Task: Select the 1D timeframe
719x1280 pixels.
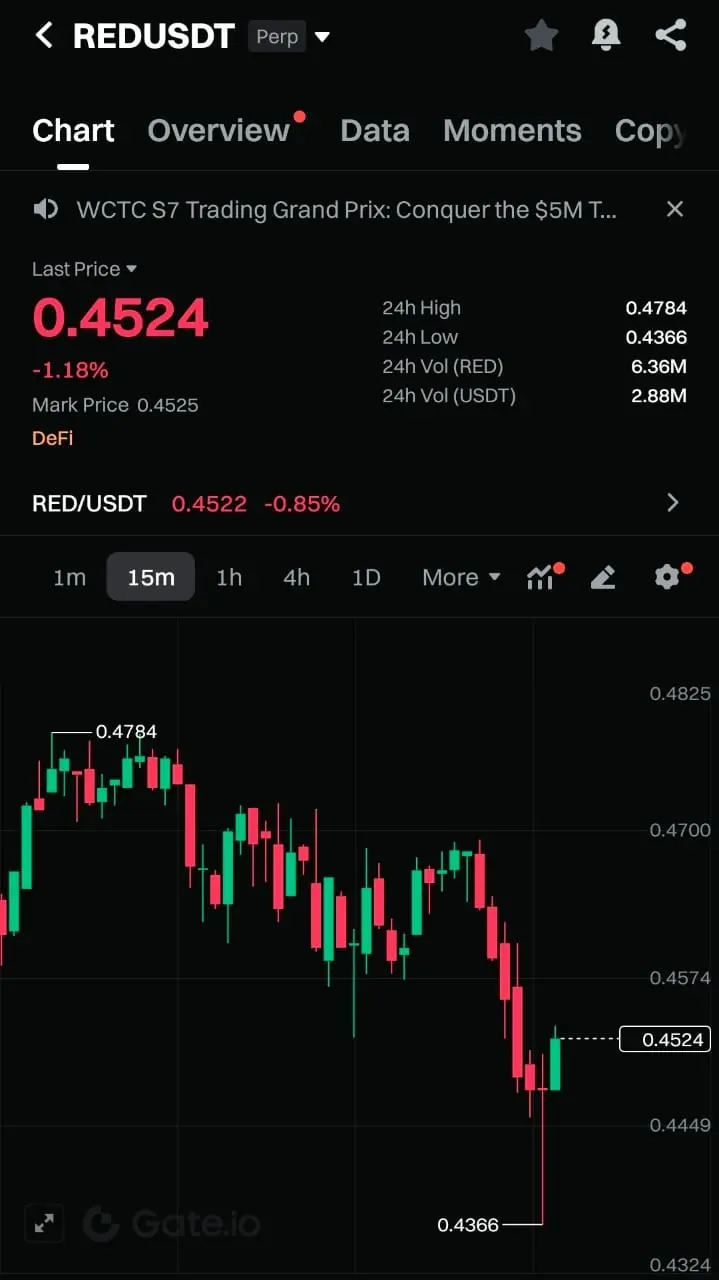Action: pos(366,577)
